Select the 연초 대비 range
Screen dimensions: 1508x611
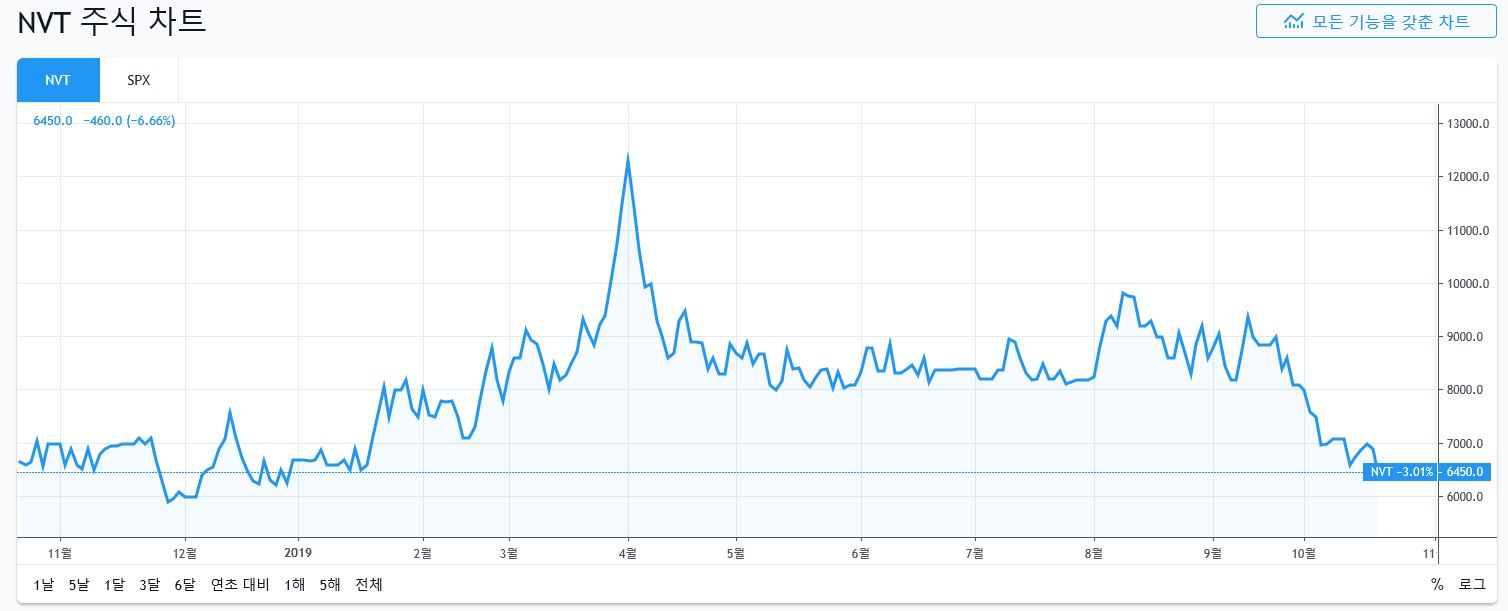pyautogui.click(x=240, y=584)
